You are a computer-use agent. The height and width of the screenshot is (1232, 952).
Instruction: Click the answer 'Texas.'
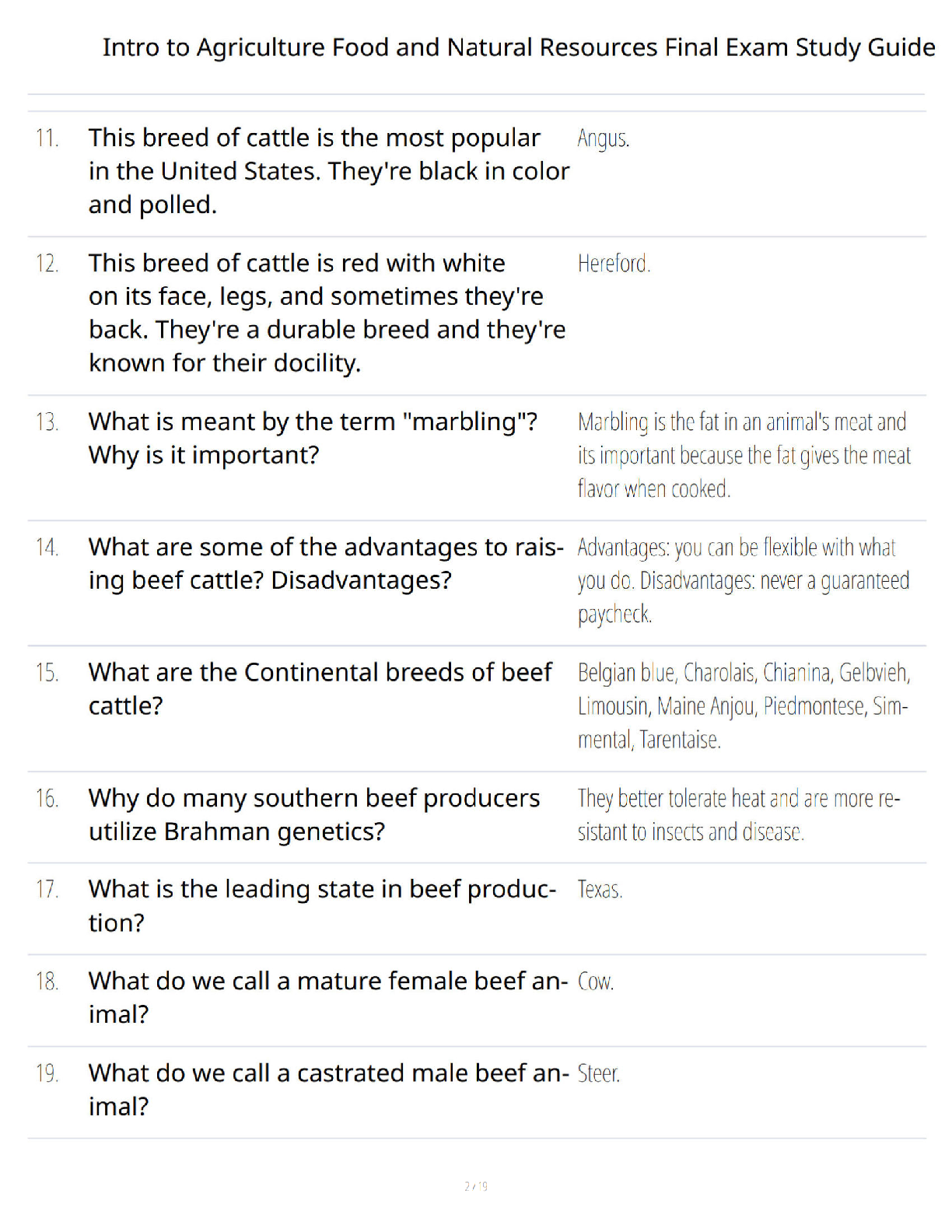click(x=600, y=890)
